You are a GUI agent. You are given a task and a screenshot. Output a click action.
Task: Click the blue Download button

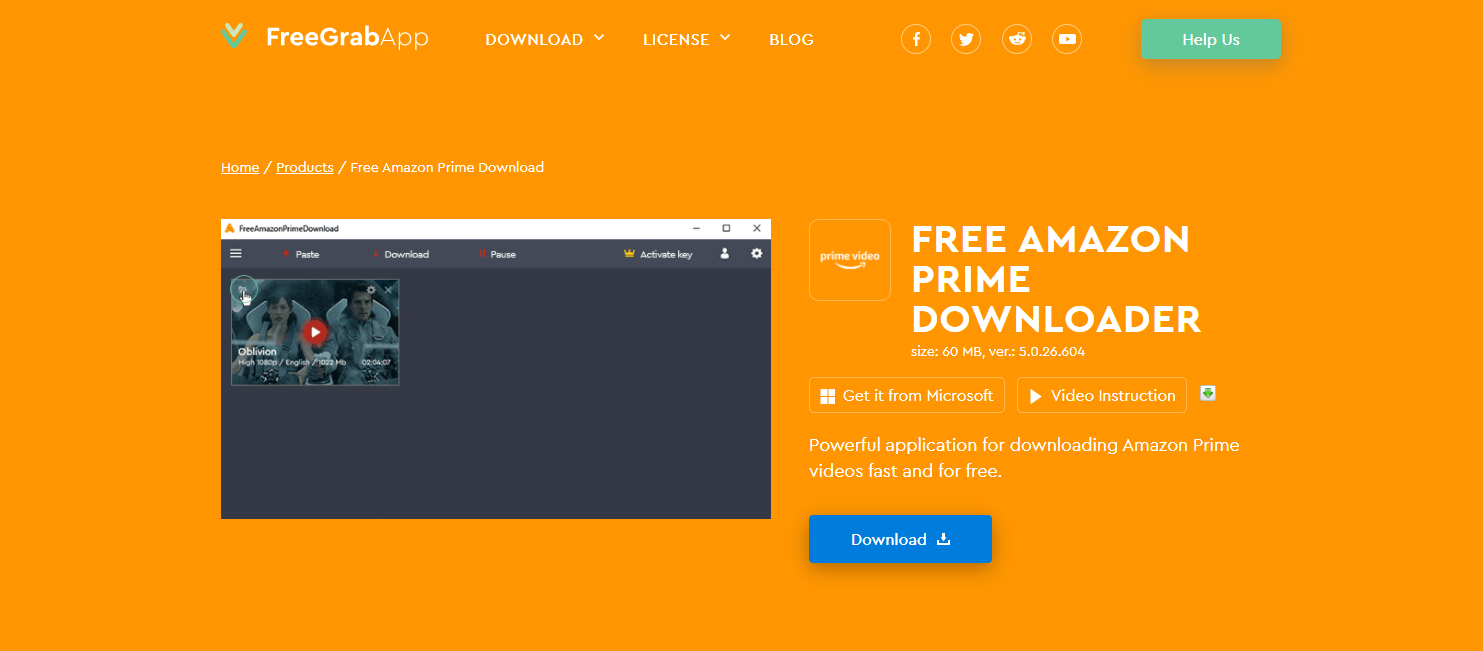click(900, 539)
